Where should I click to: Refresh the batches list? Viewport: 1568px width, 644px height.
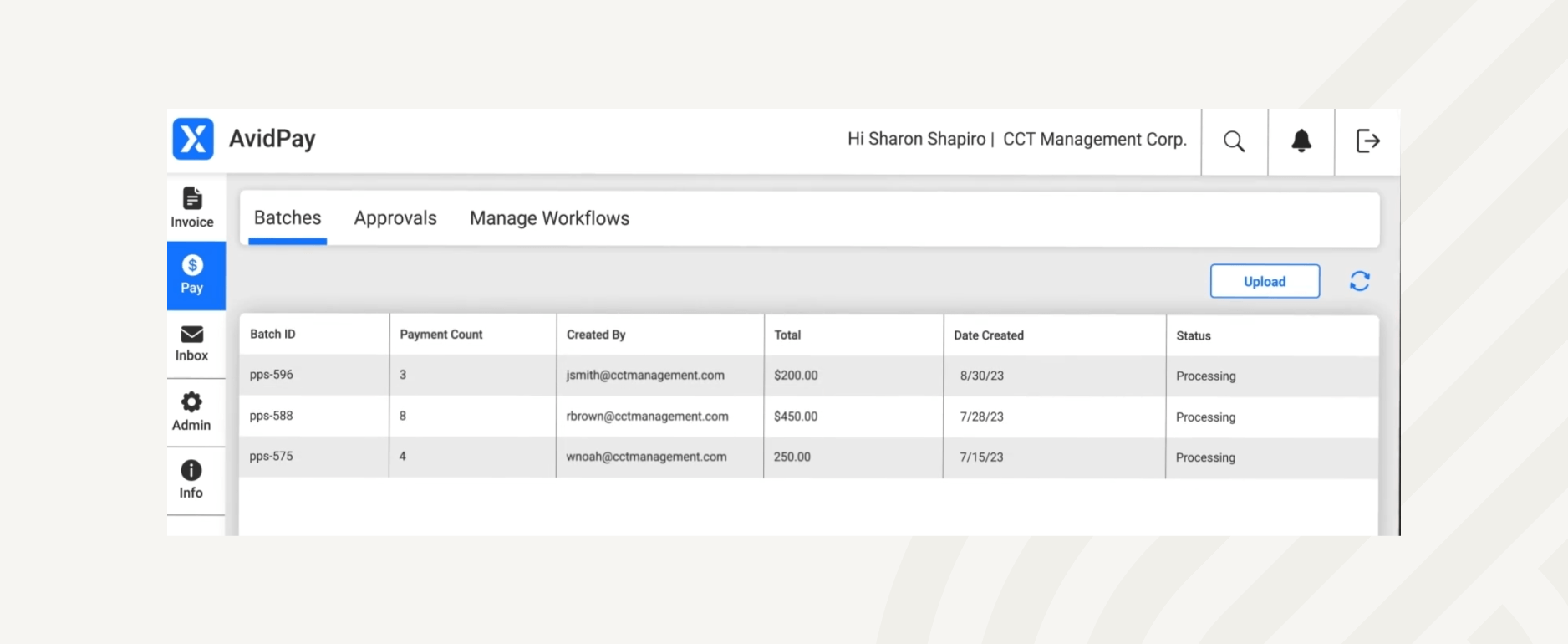tap(1360, 281)
